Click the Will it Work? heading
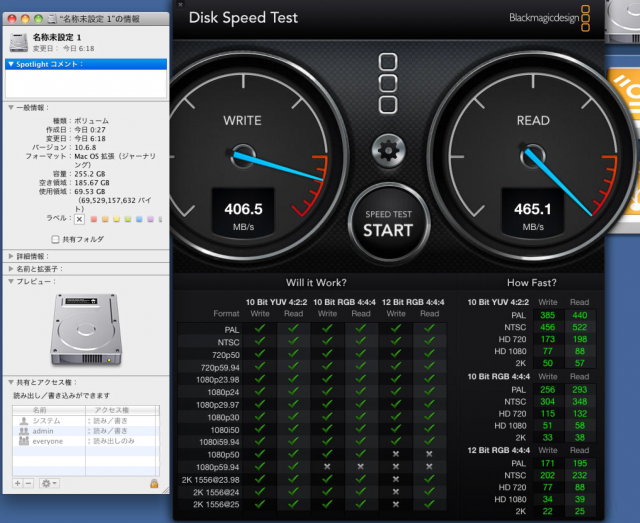 click(316, 283)
